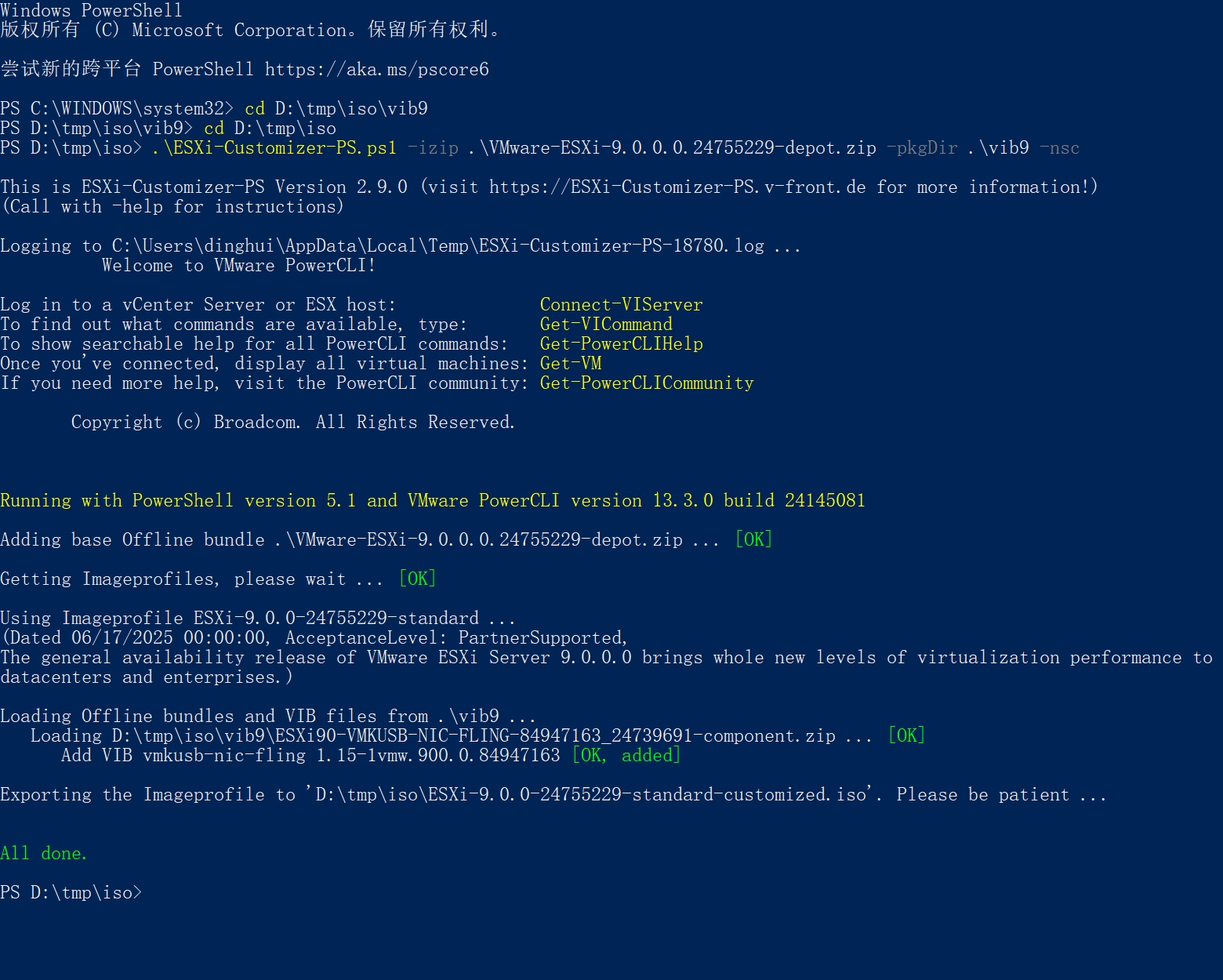This screenshot has width=1223, height=980.
Task: Click the Get-PowerCLICommunity command text
Action: click(x=647, y=383)
